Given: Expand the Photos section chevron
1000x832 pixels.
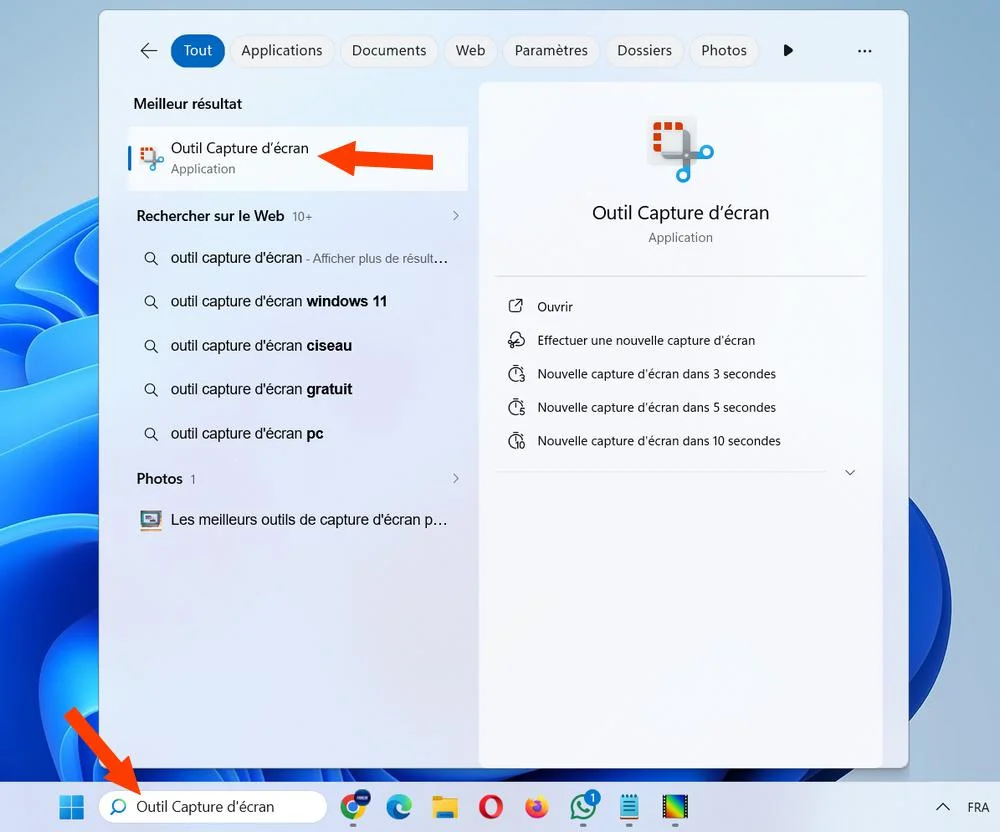Looking at the screenshot, I should coord(455,478).
